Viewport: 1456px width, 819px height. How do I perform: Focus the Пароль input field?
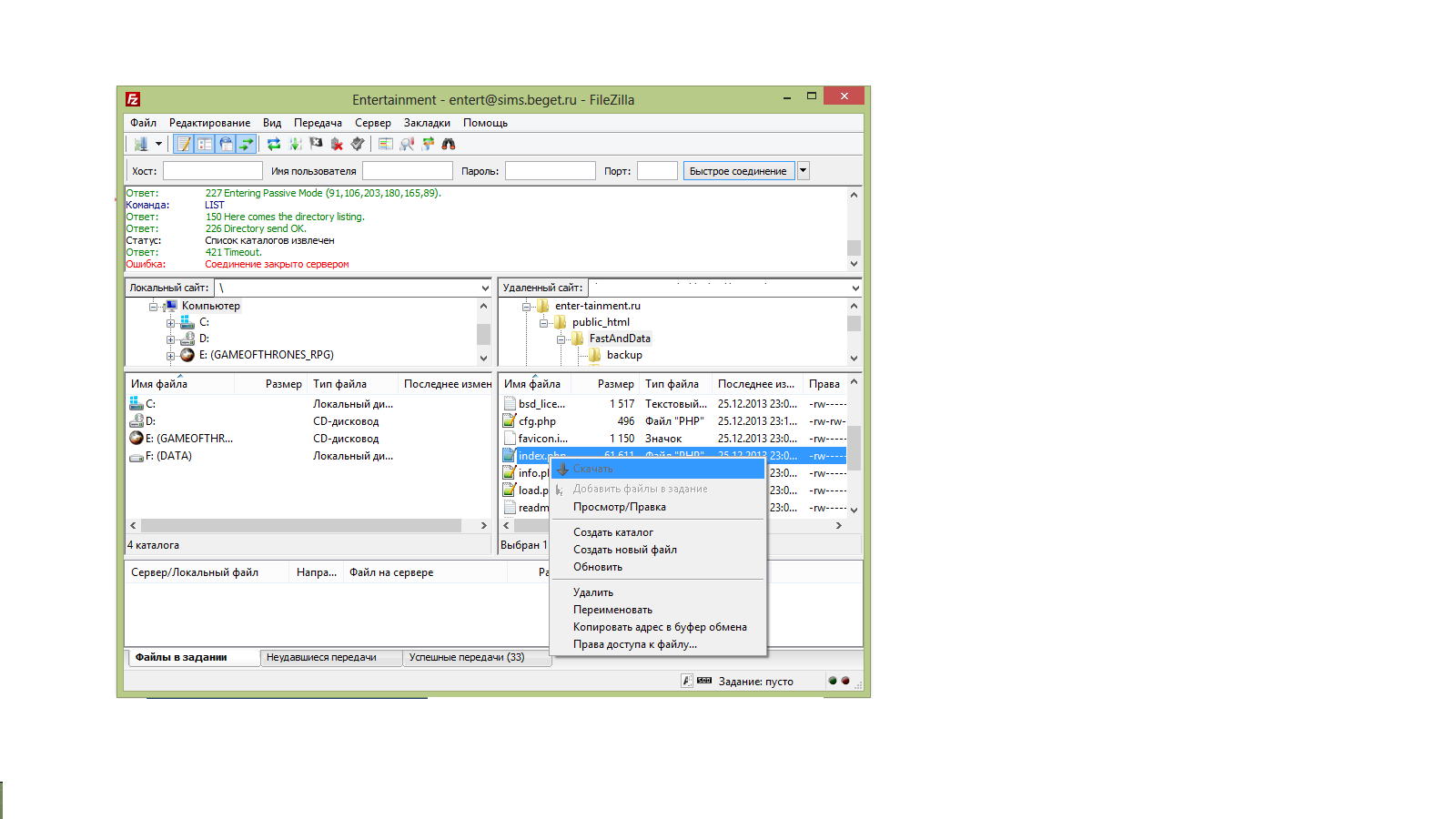click(550, 170)
